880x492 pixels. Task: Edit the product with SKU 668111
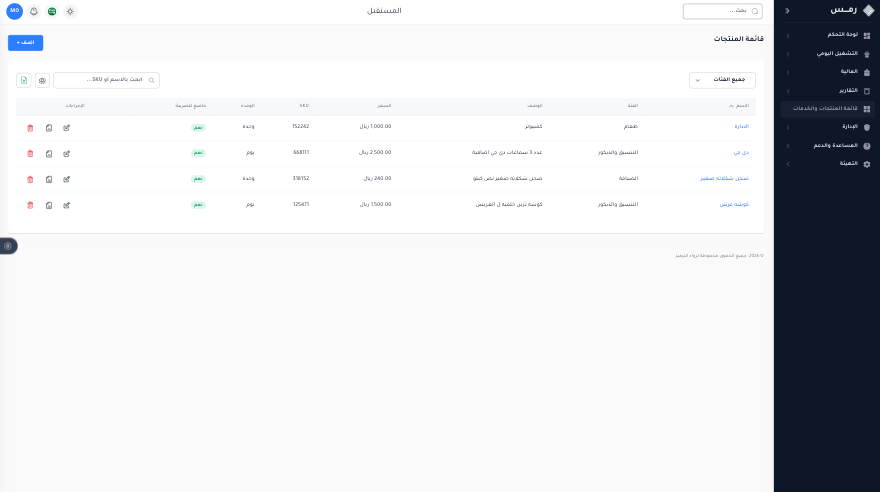(66, 154)
